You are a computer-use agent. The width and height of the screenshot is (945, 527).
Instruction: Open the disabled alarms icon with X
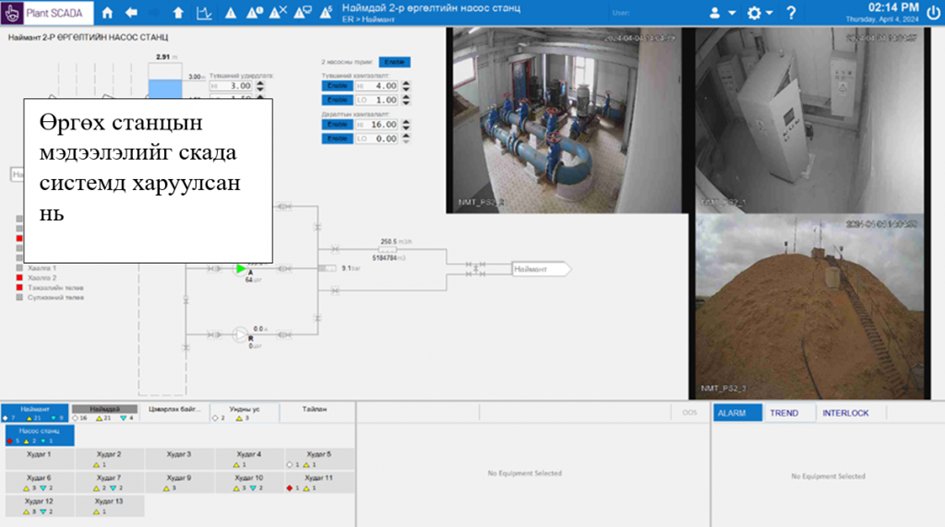point(278,12)
